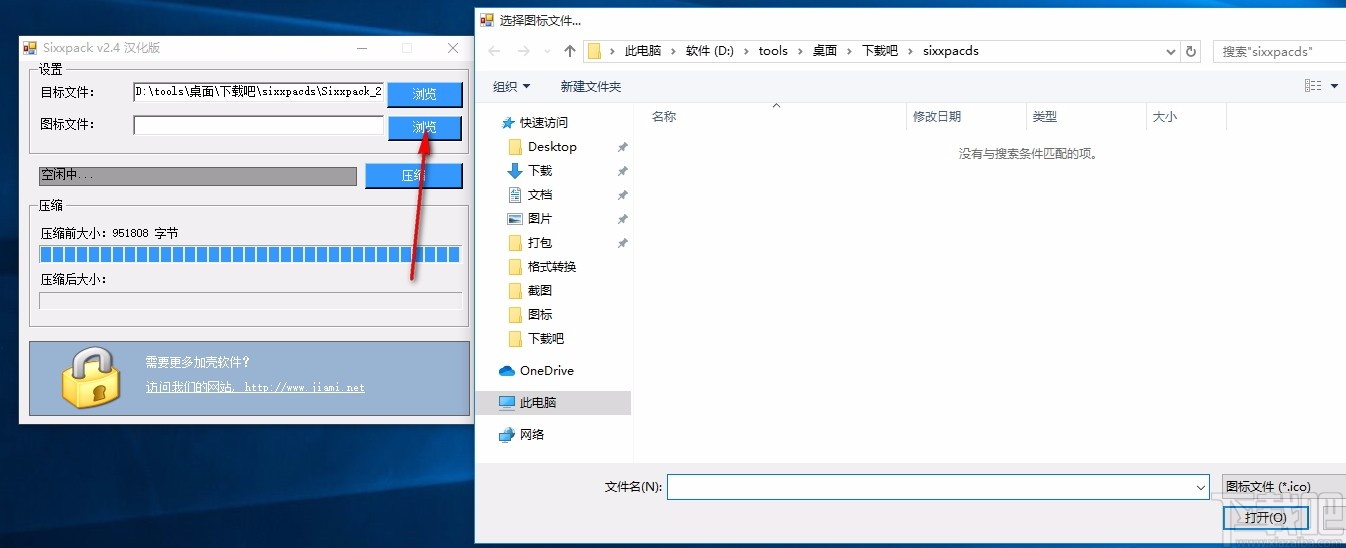
Task: Click the empty icon file field
Action: tap(258, 125)
